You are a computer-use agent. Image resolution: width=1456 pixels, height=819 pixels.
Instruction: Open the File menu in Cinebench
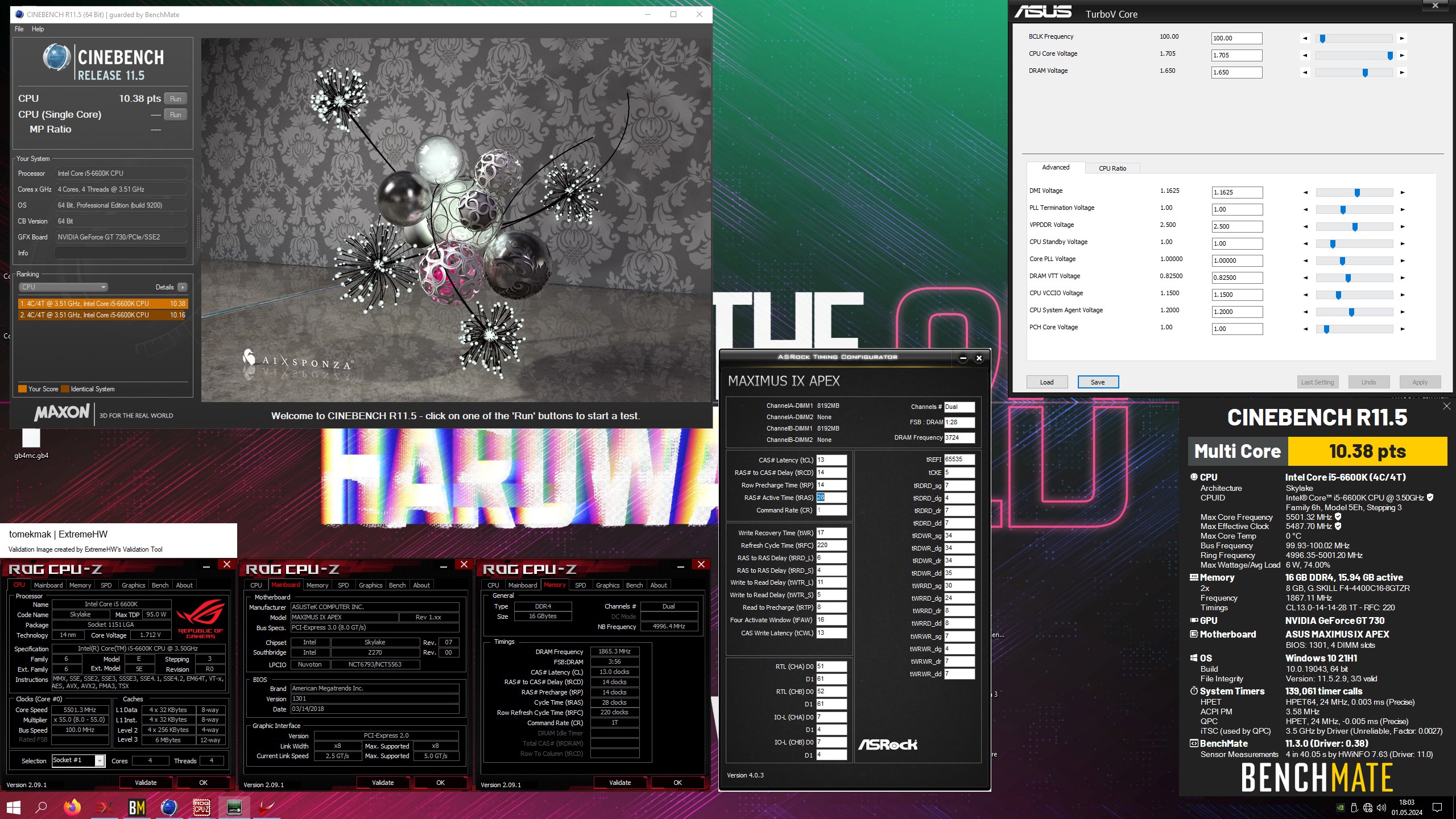pos(19,29)
